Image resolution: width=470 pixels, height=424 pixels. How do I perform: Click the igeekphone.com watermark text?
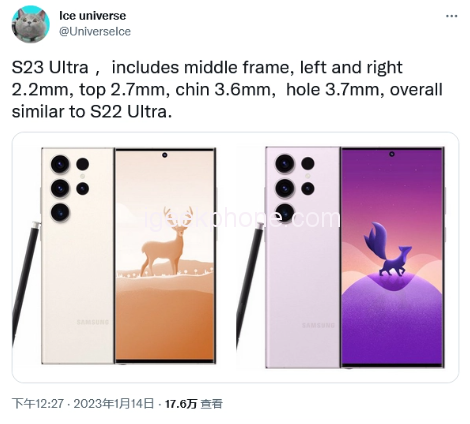coord(242,219)
